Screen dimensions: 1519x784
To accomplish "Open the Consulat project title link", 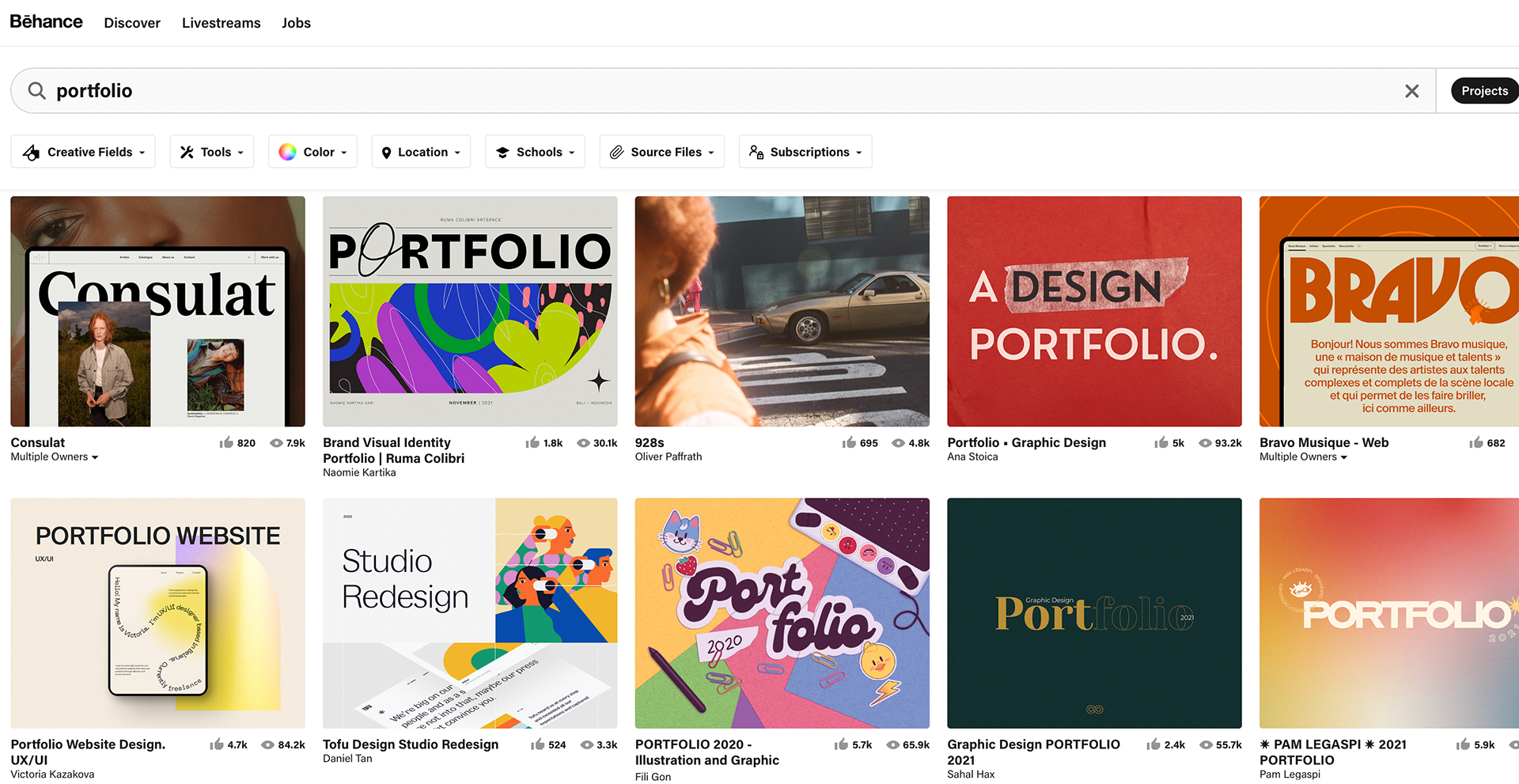I will (38, 443).
